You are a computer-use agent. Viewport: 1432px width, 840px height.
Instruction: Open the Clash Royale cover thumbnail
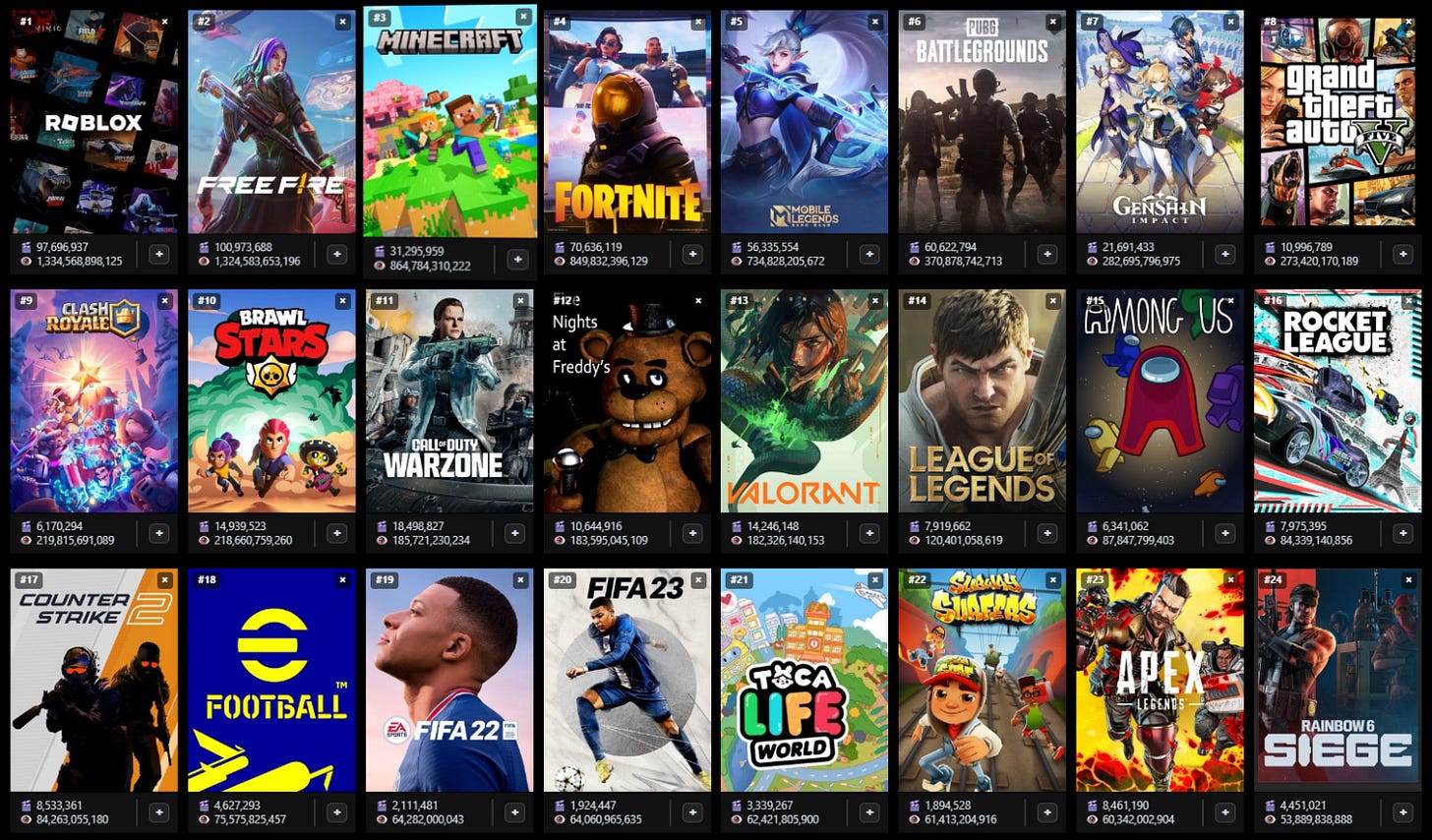coord(94,401)
